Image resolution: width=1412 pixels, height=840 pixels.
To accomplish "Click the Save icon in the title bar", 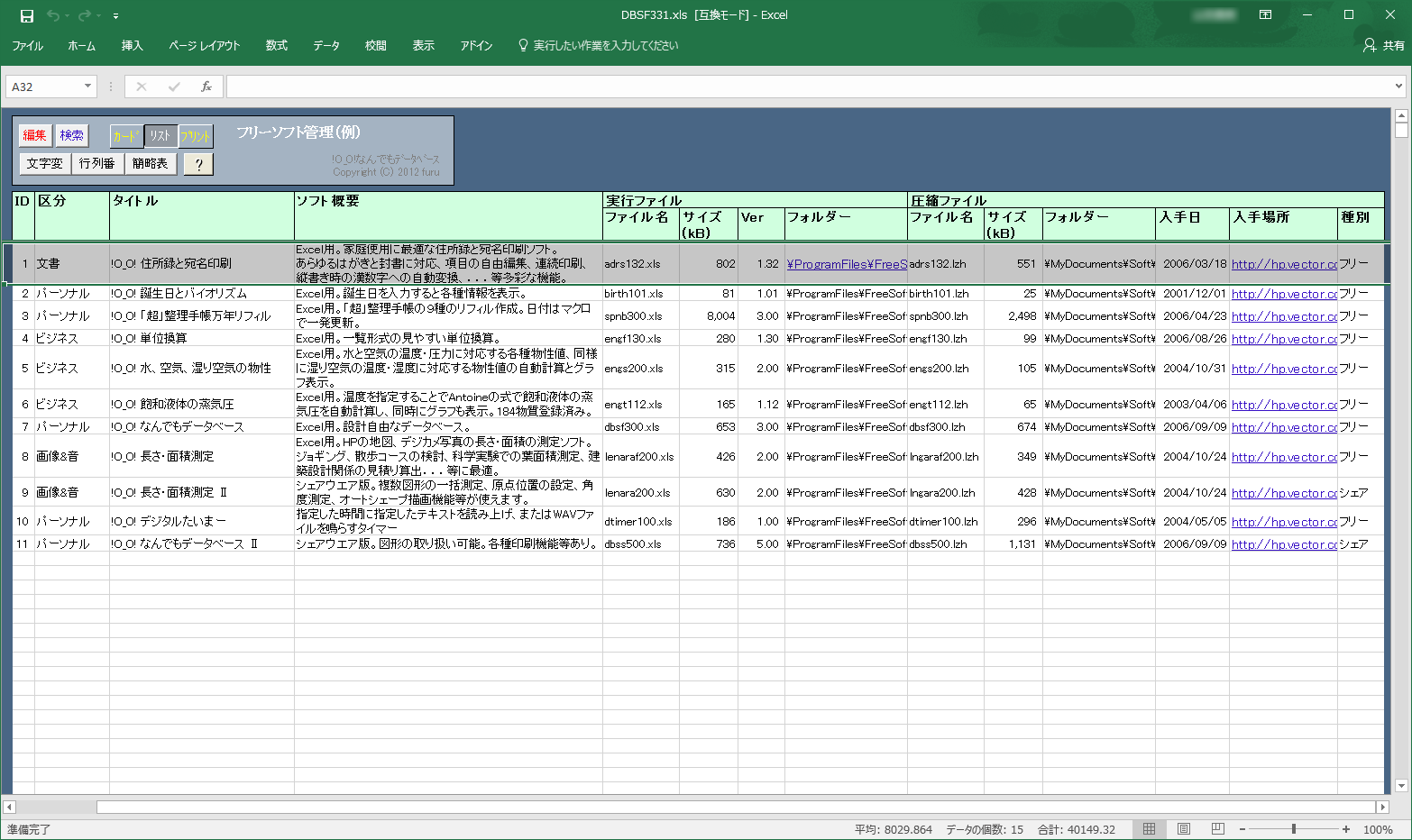I will (x=27, y=15).
